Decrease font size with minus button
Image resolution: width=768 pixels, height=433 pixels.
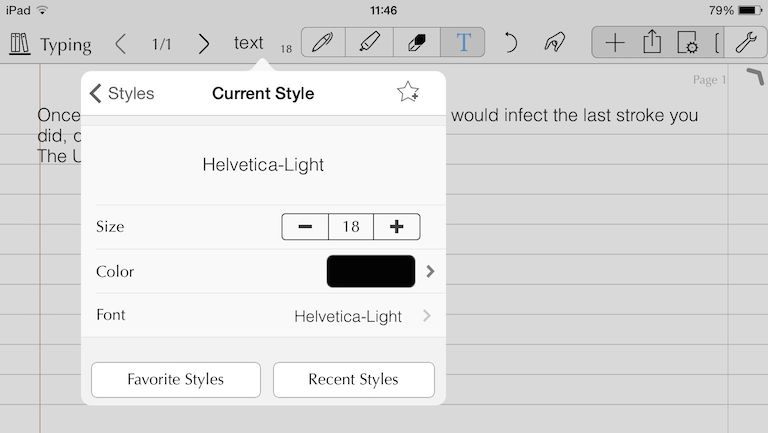click(305, 227)
